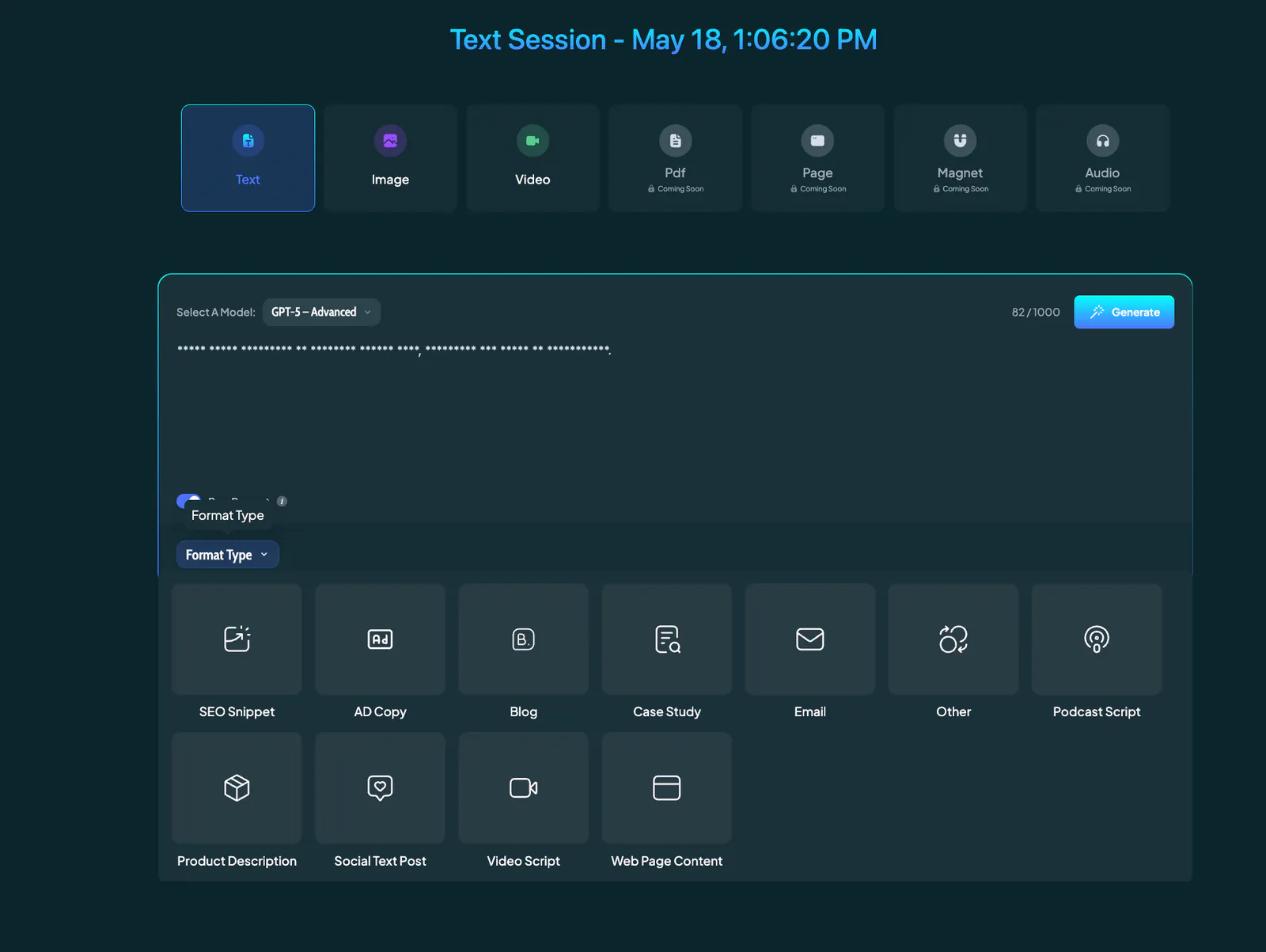The image size is (1266, 952).
Task: Click the Text Session title heading
Action: click(663, 40)
